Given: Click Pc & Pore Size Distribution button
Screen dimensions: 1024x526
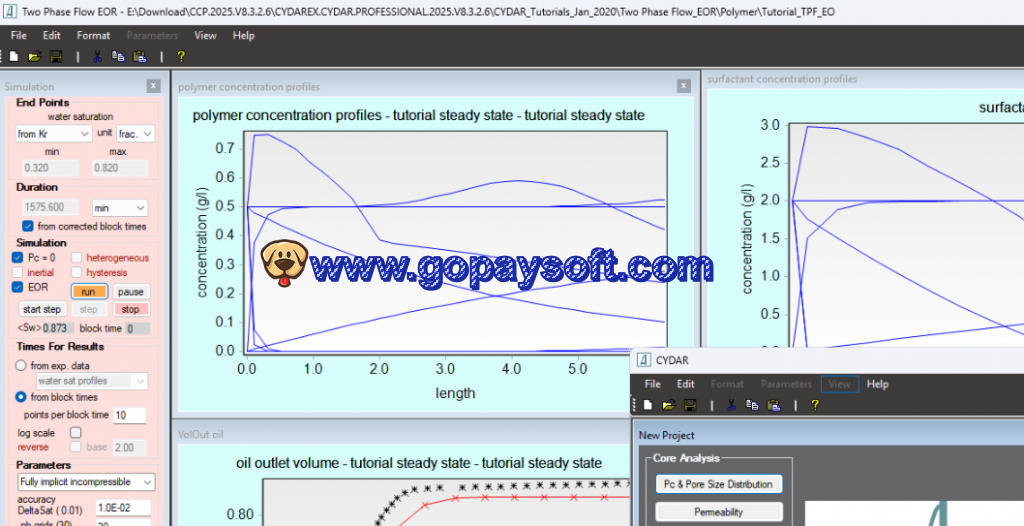Looking at the screenshot, I should coord(718,484).
